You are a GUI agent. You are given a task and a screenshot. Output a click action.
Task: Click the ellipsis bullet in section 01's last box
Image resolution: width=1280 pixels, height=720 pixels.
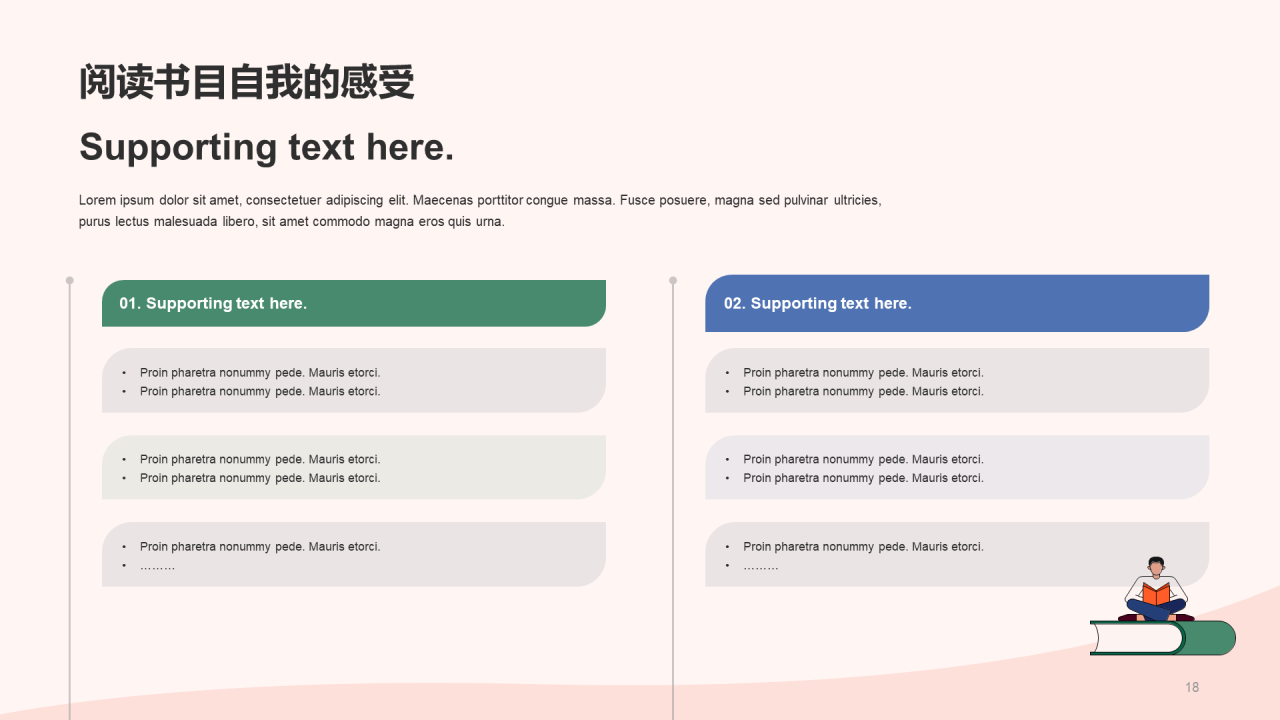click(x=157, y=566)
